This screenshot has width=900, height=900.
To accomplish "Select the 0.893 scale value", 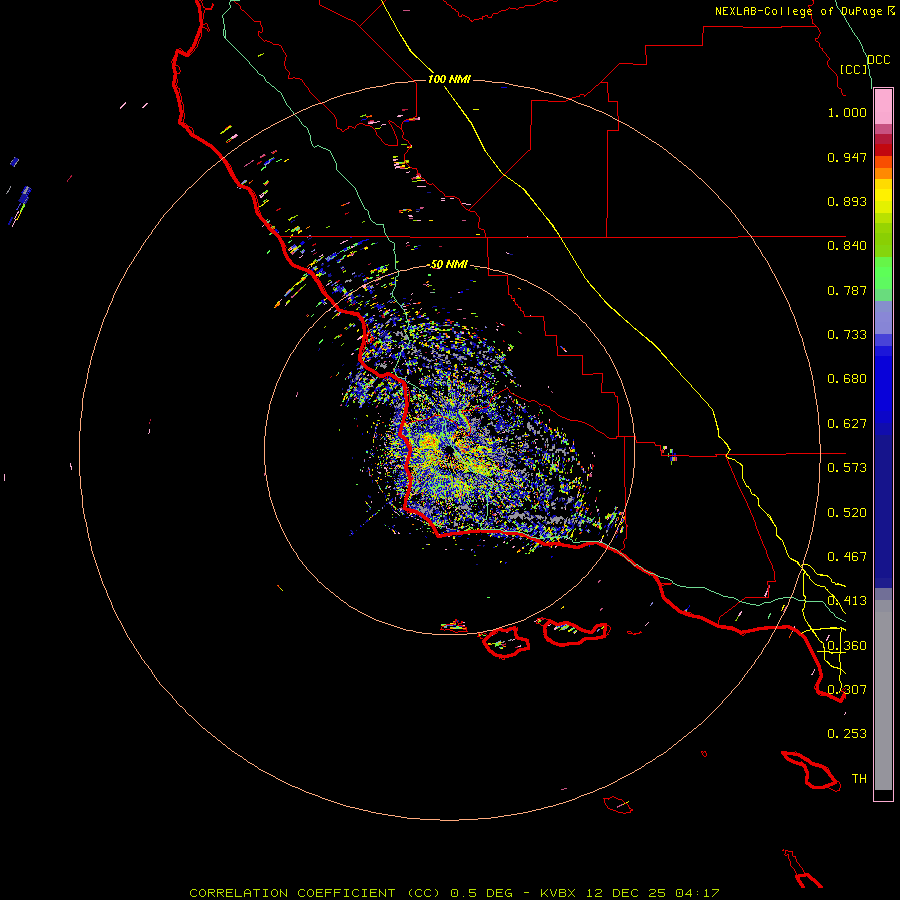I will [847, 201].
